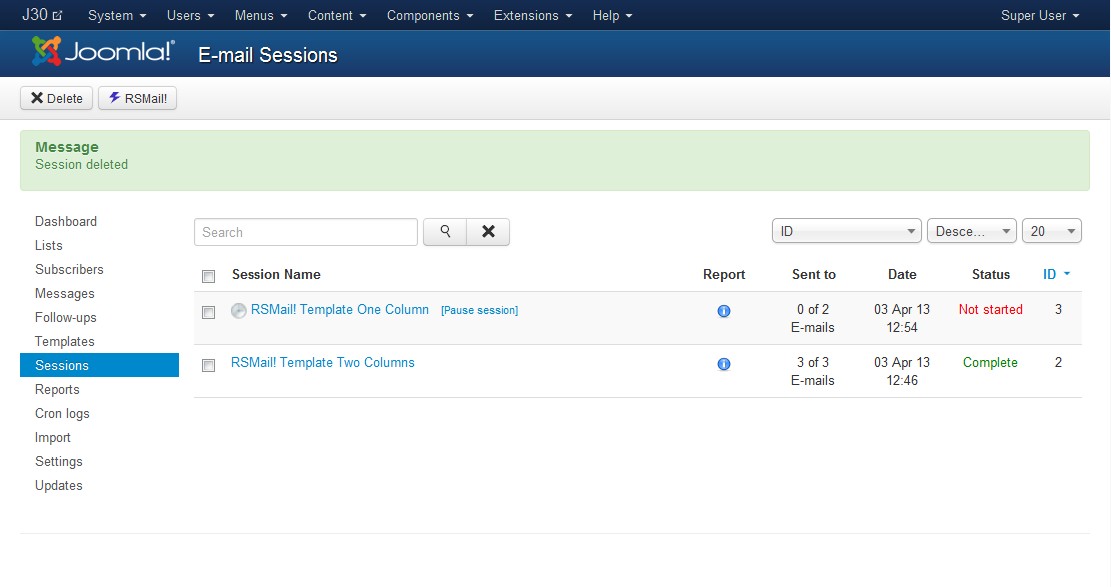This screenshot has width=1111, height=587.
Task: Click the Session deleted message text
Action: [81, 164]
